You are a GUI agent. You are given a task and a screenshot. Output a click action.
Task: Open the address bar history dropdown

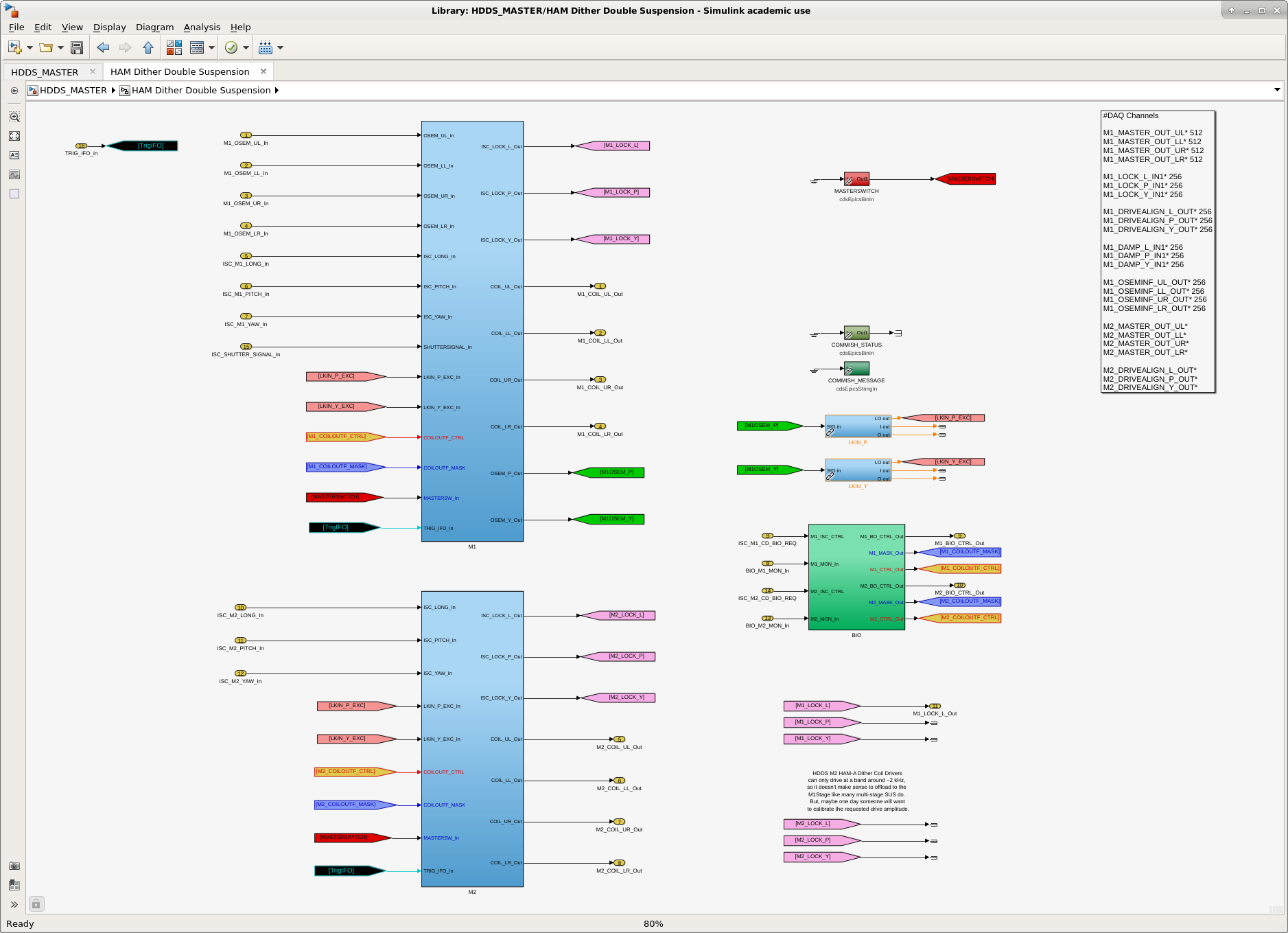click(1277, 90)
